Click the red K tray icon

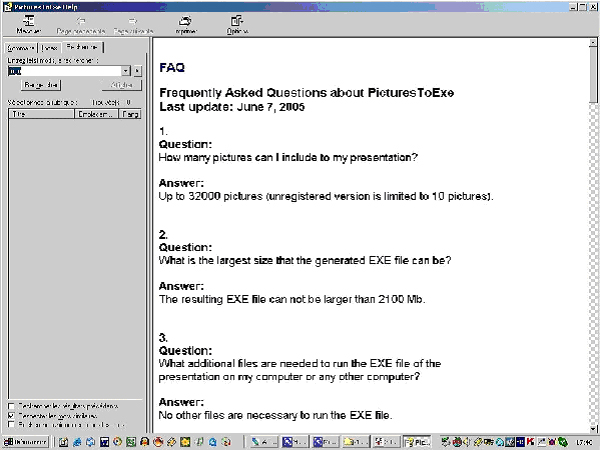click(530, 442)
